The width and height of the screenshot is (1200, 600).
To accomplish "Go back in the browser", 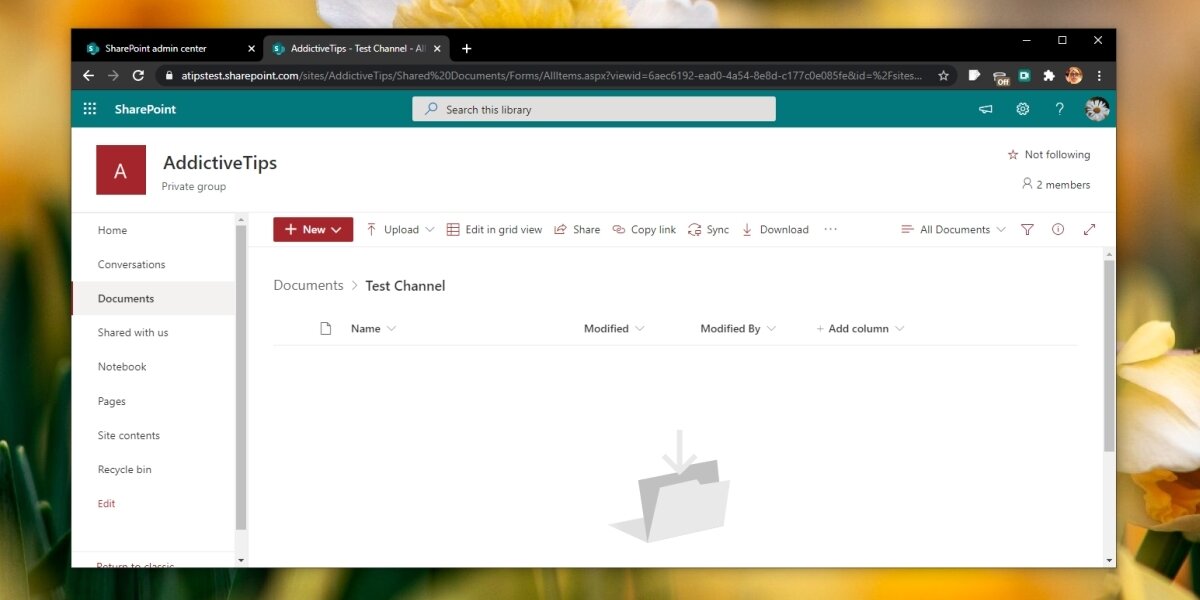I will tap(88, 76).
